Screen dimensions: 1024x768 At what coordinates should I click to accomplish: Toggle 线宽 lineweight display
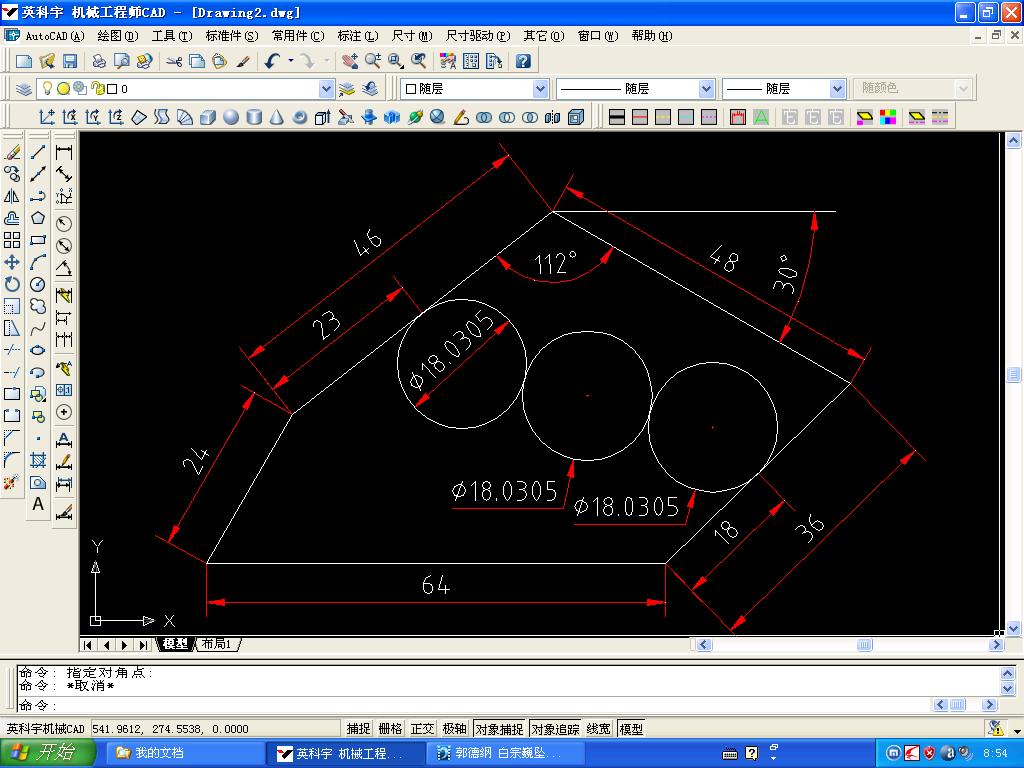[599, 729]
